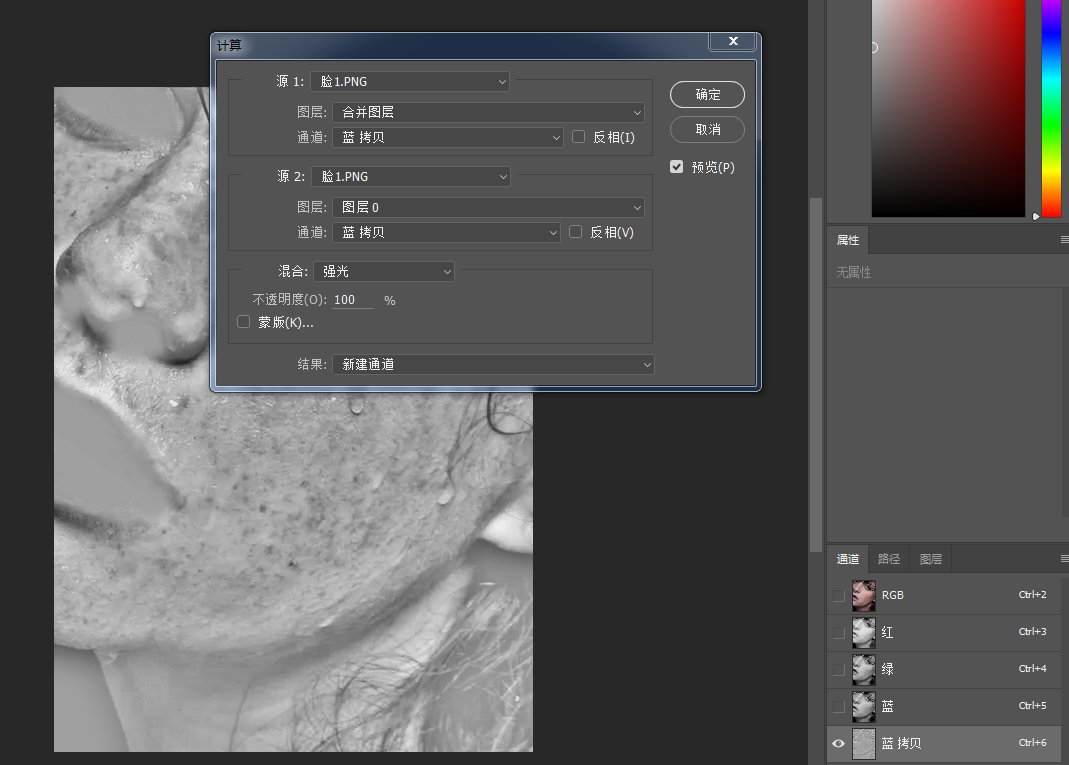Switch to the 图层 panel tab
The height and width of the screenshot is (765, 1069).
931,559
